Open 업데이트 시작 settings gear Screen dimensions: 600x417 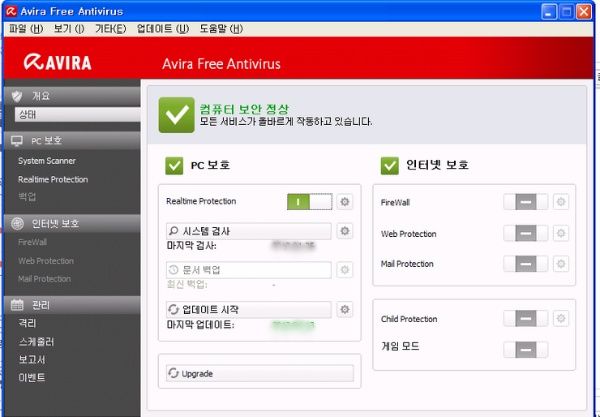coord(345,309)
